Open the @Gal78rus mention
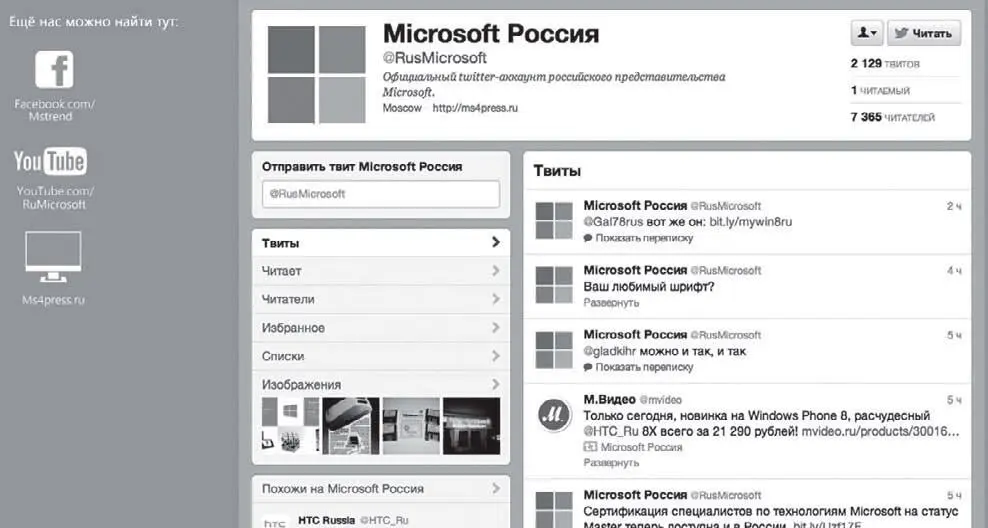The height and width of the screenshot is (528, 988). click(x=613, y=222)
